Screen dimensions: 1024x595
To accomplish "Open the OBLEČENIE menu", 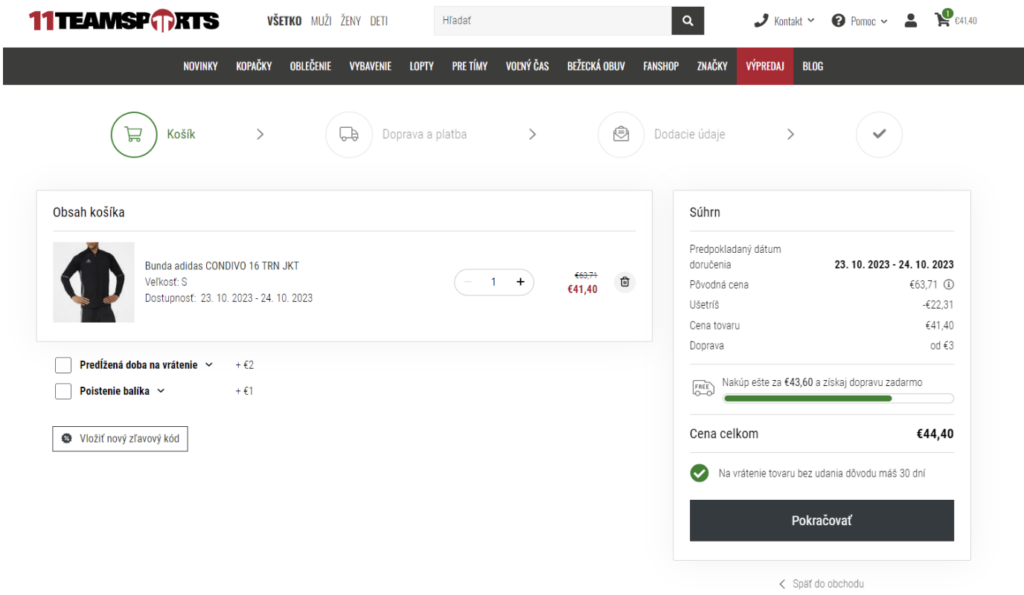I will point(310,66).
